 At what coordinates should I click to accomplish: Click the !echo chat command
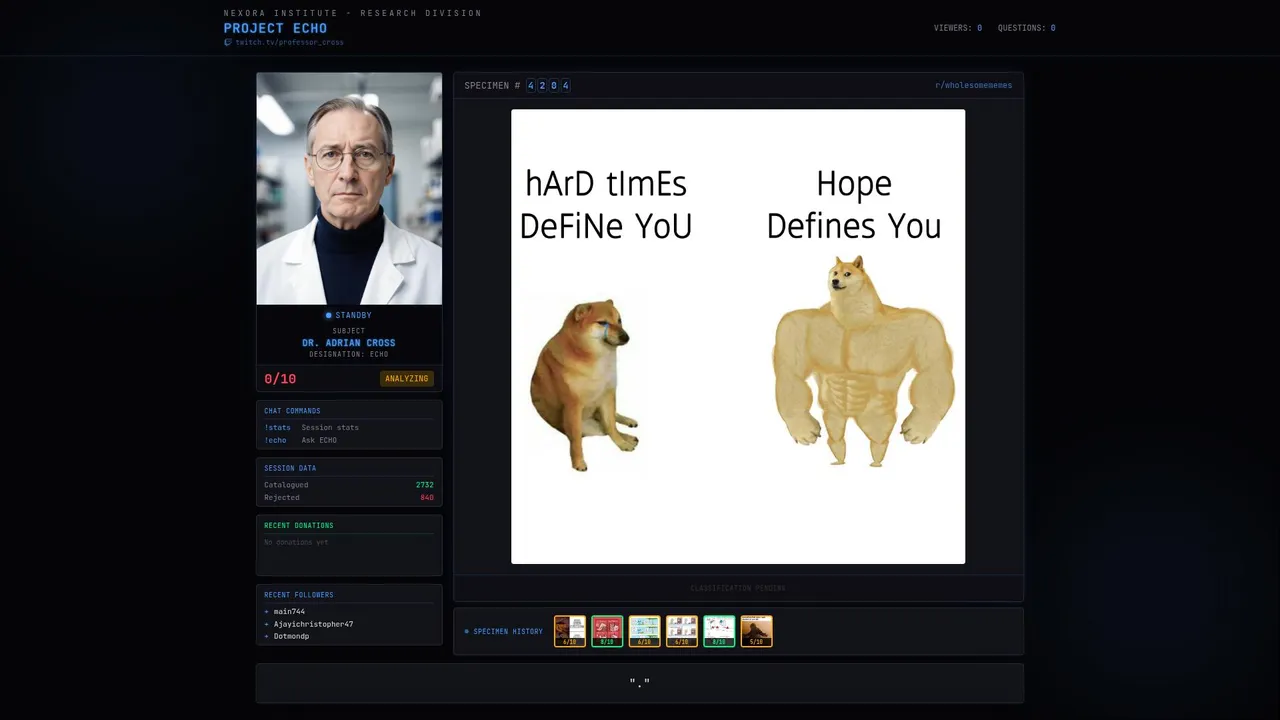click(x=275, y=440)
